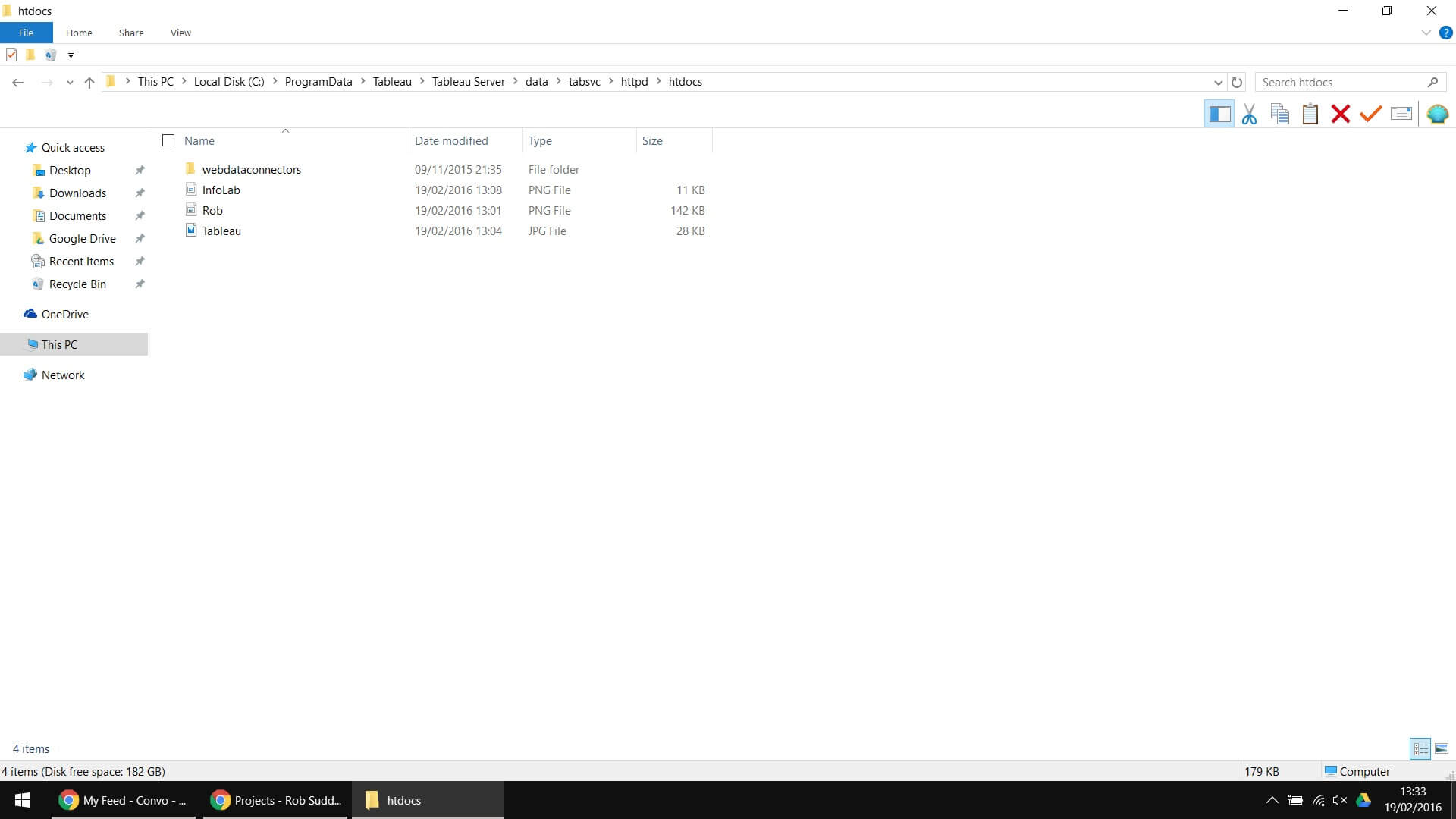Click the Copy pages icon

(x=1280, y=114)
